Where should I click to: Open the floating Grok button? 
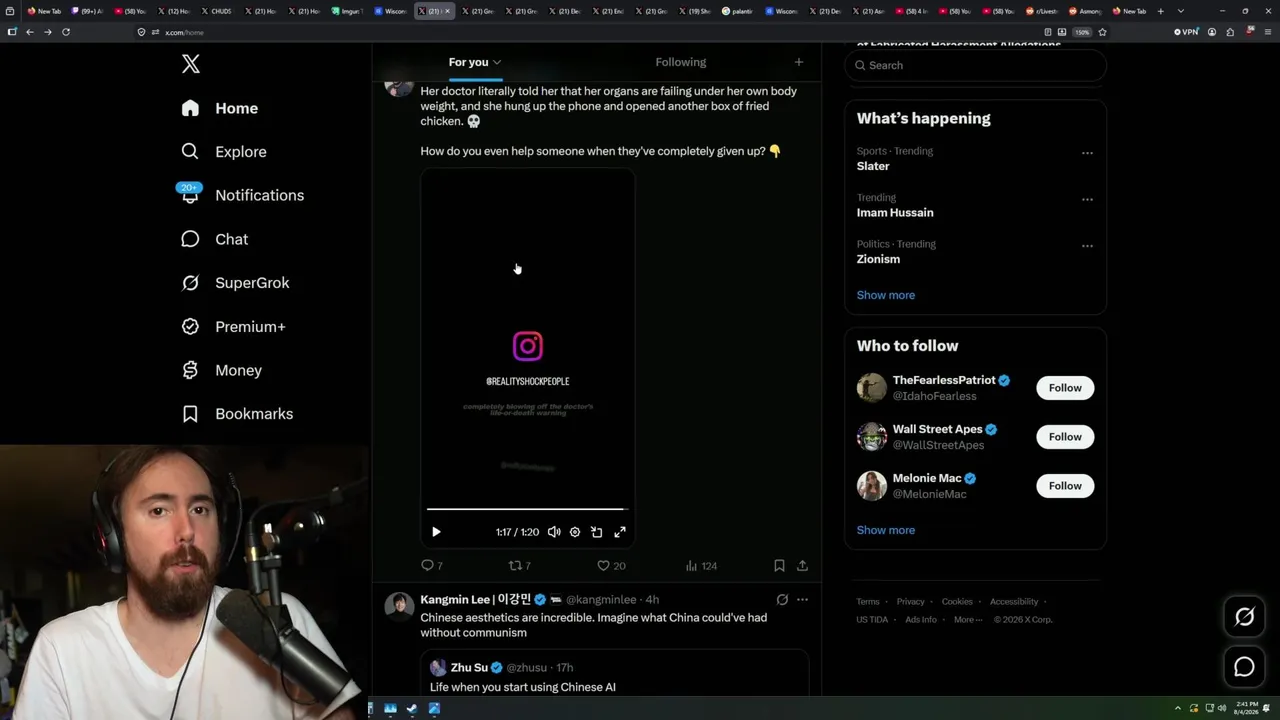(x=1244, y=617)
